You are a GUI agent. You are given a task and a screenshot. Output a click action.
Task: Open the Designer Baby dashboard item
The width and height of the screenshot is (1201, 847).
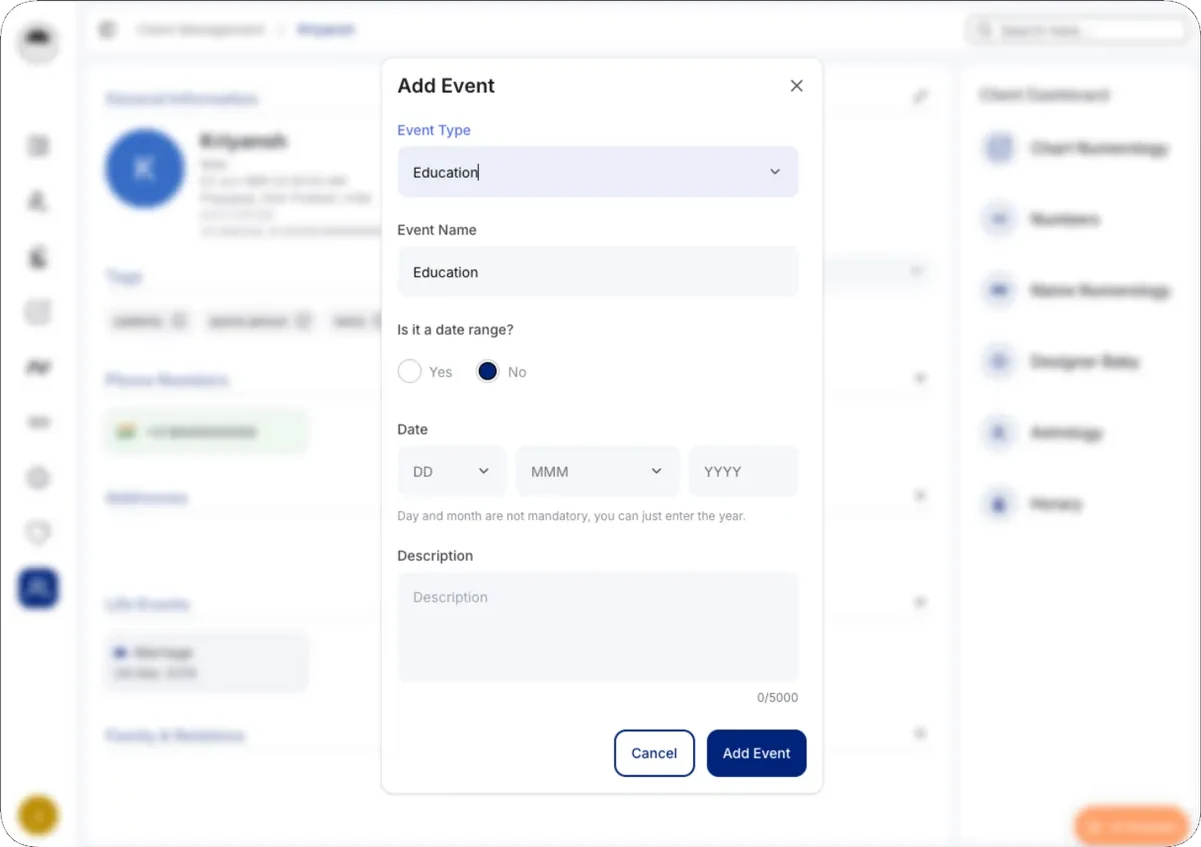[1062, 361]
